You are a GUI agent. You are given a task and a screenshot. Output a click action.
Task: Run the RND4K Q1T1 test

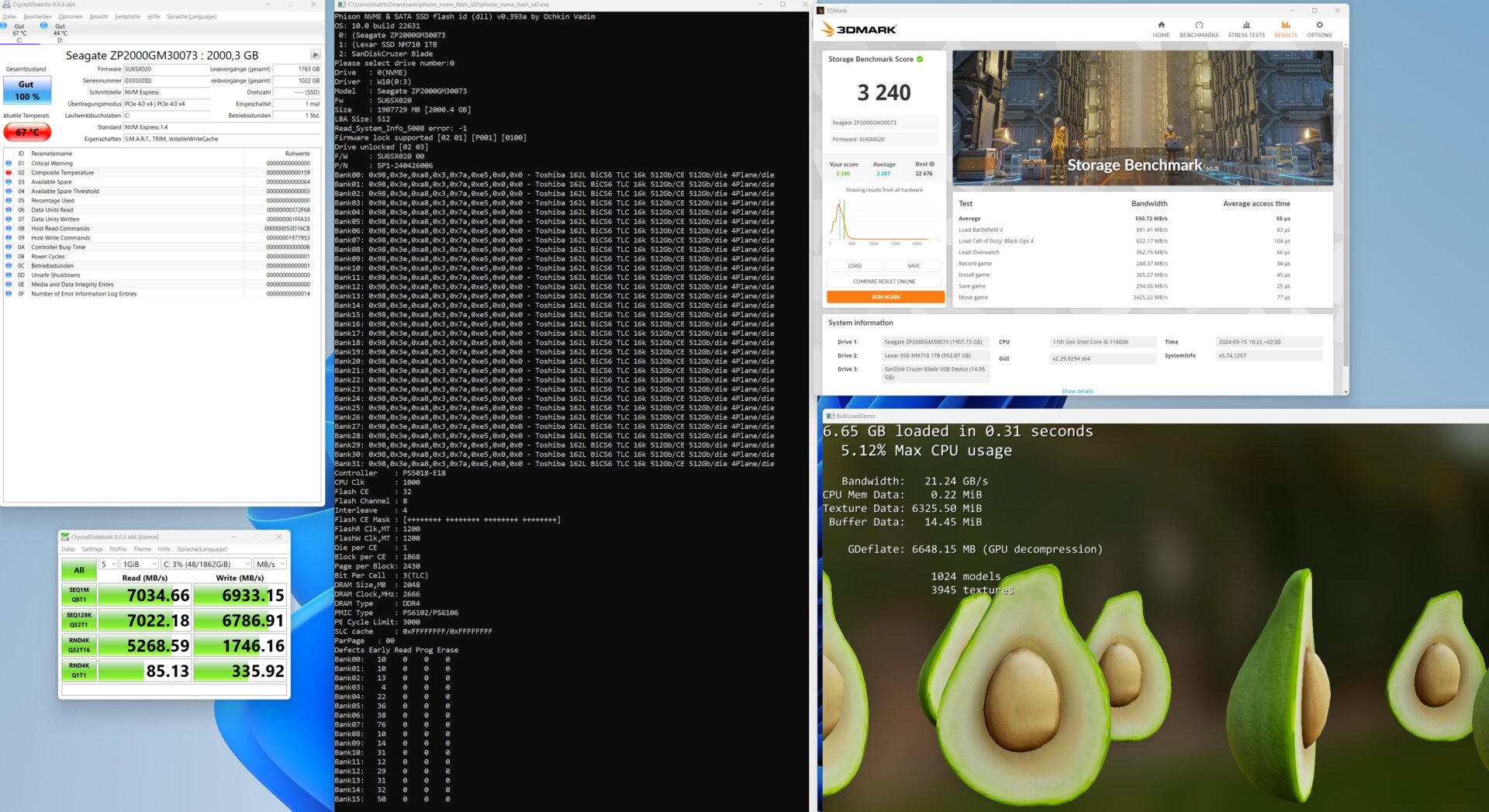coord(79,670)
